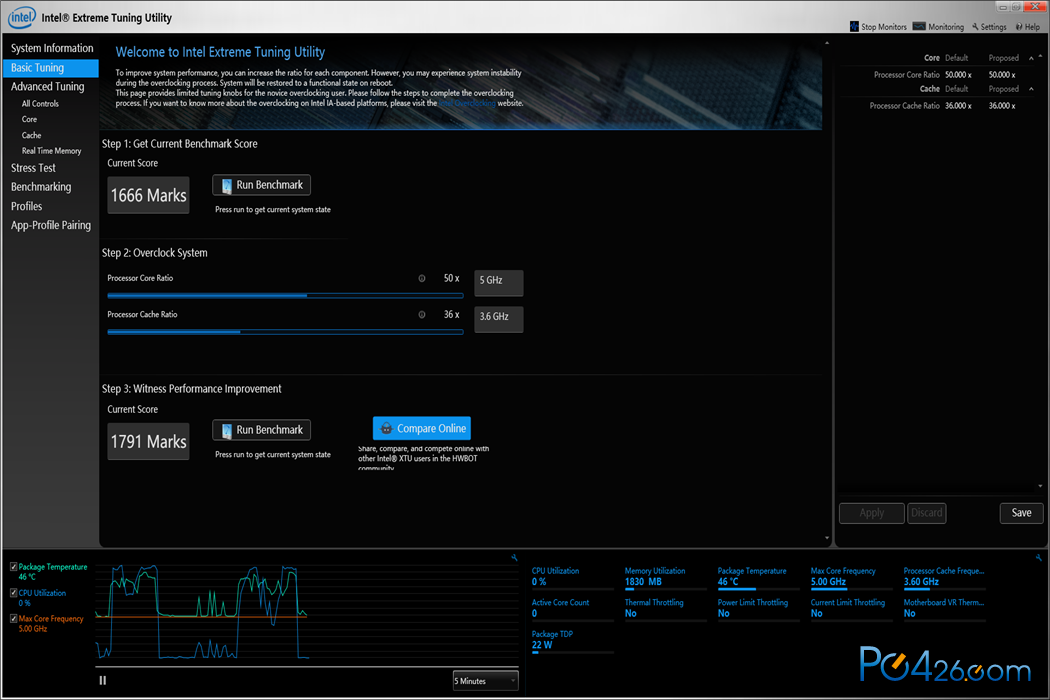Click the robot icon on Compare Online
This screenshot has width=1050, height=700.
[x=386, y=429]
